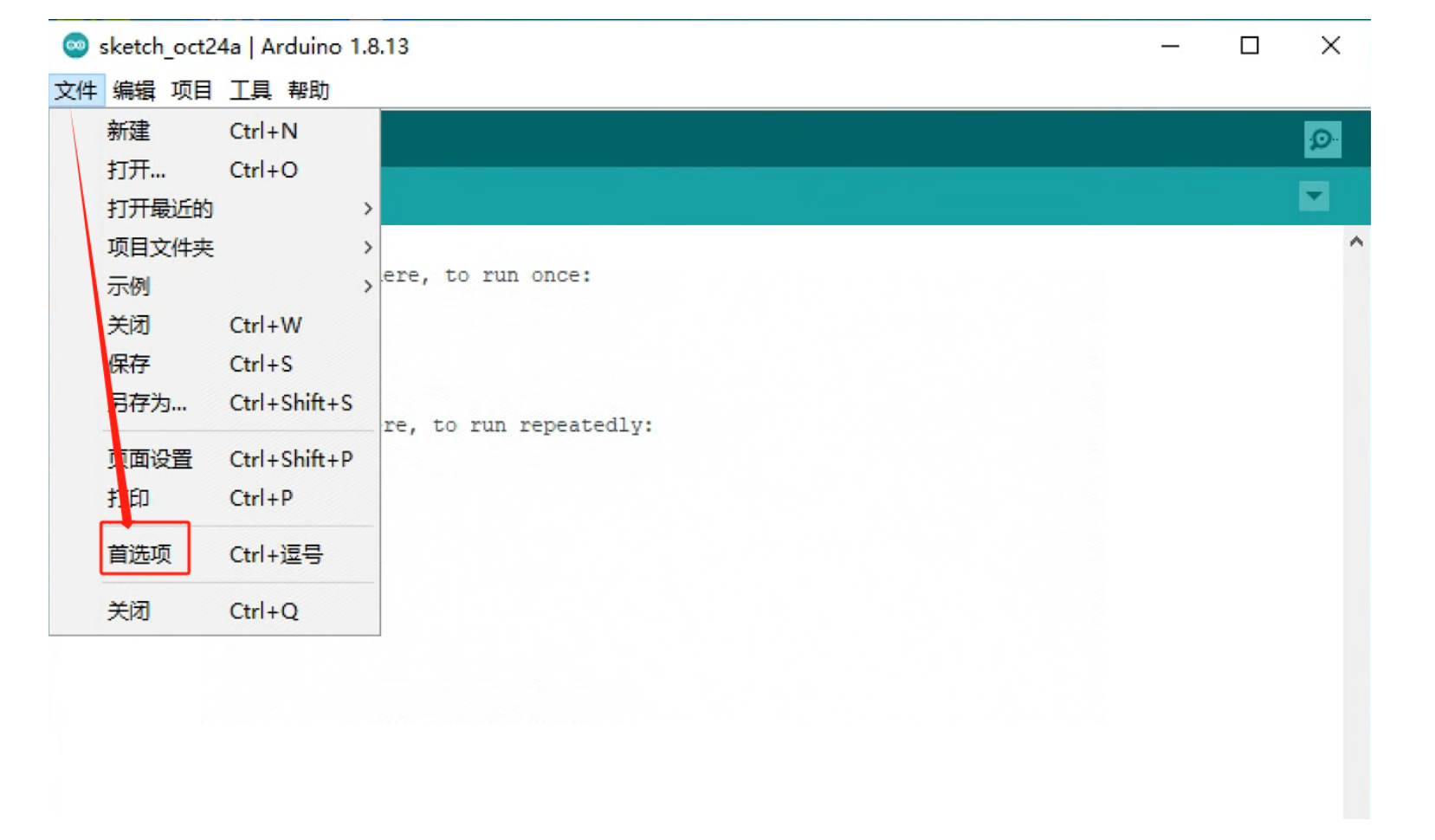Screen dimensions: 1435x840
Task: Open the 工具 menu
Action: pyautogui.click(x=249, y=89)
